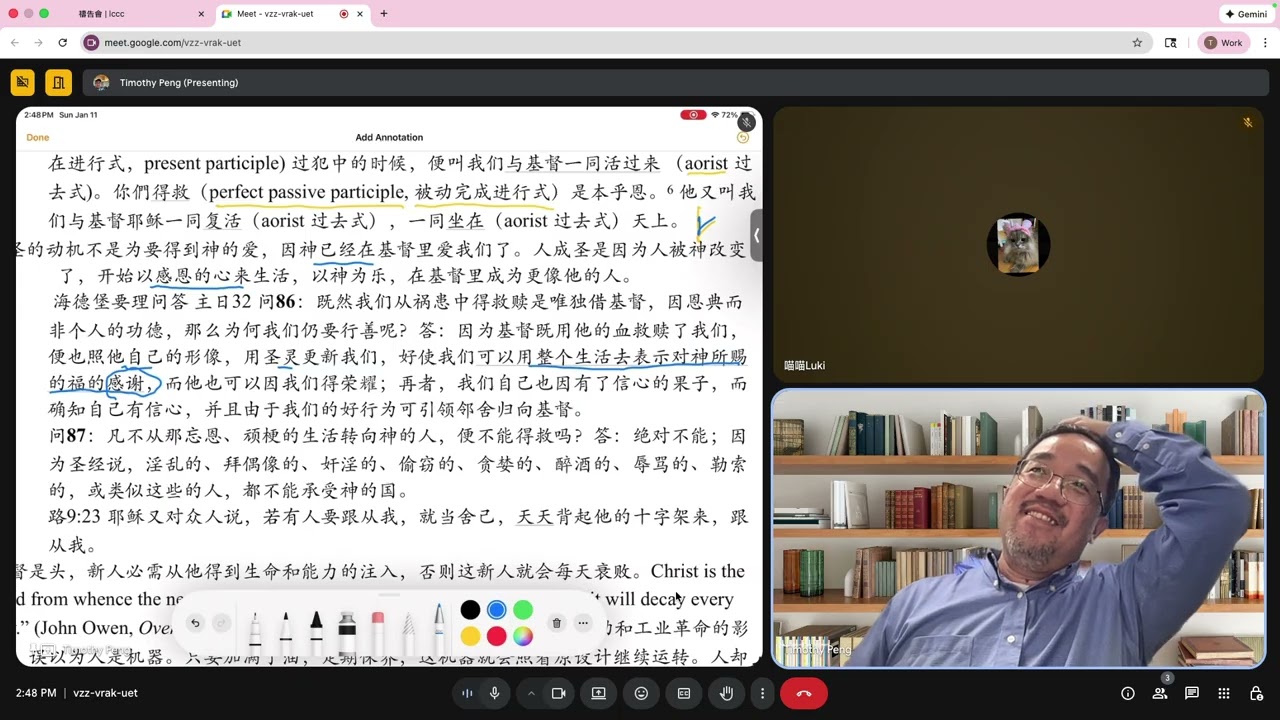Open the Gemini button in Chrome

pyautogui.click(x=1246, y=14)
